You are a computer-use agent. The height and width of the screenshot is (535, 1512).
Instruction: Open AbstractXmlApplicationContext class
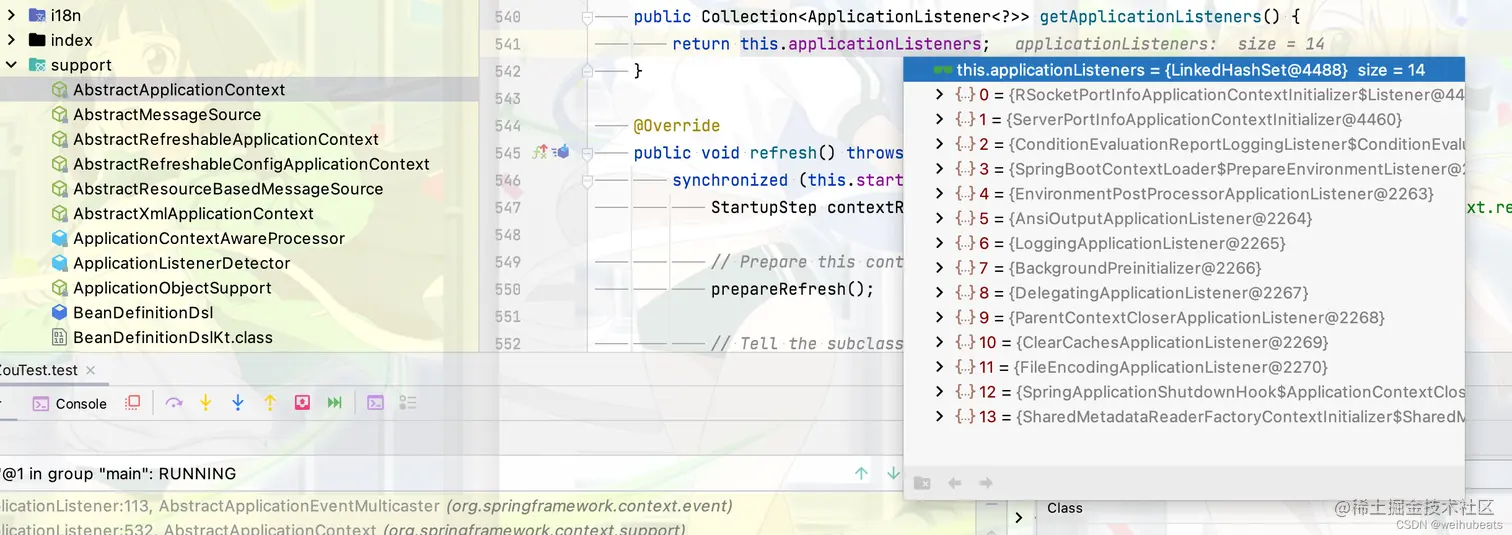point(193,214)
